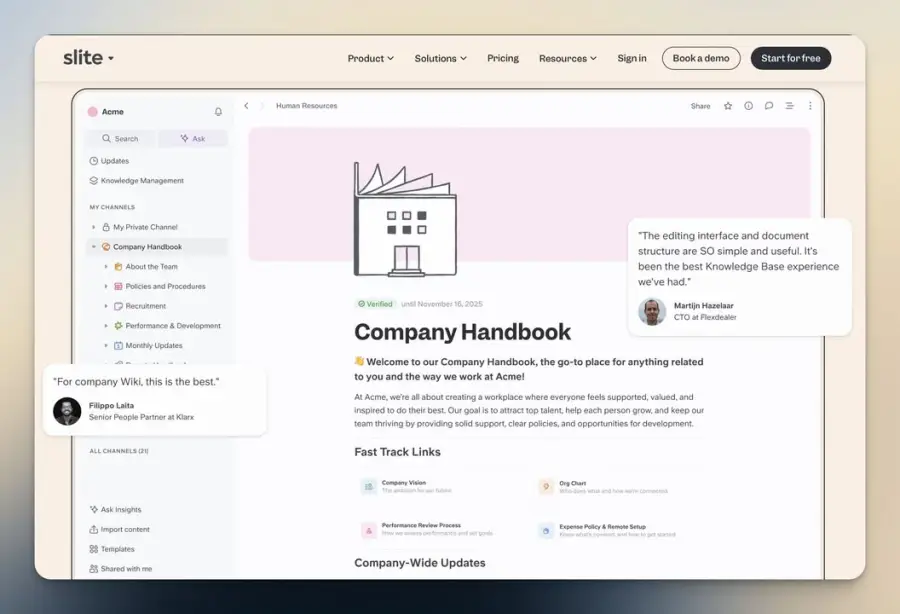Viewport: 900px width, 614px height.
Task: Open the Pricing page
Action: [x=503, y=58]
